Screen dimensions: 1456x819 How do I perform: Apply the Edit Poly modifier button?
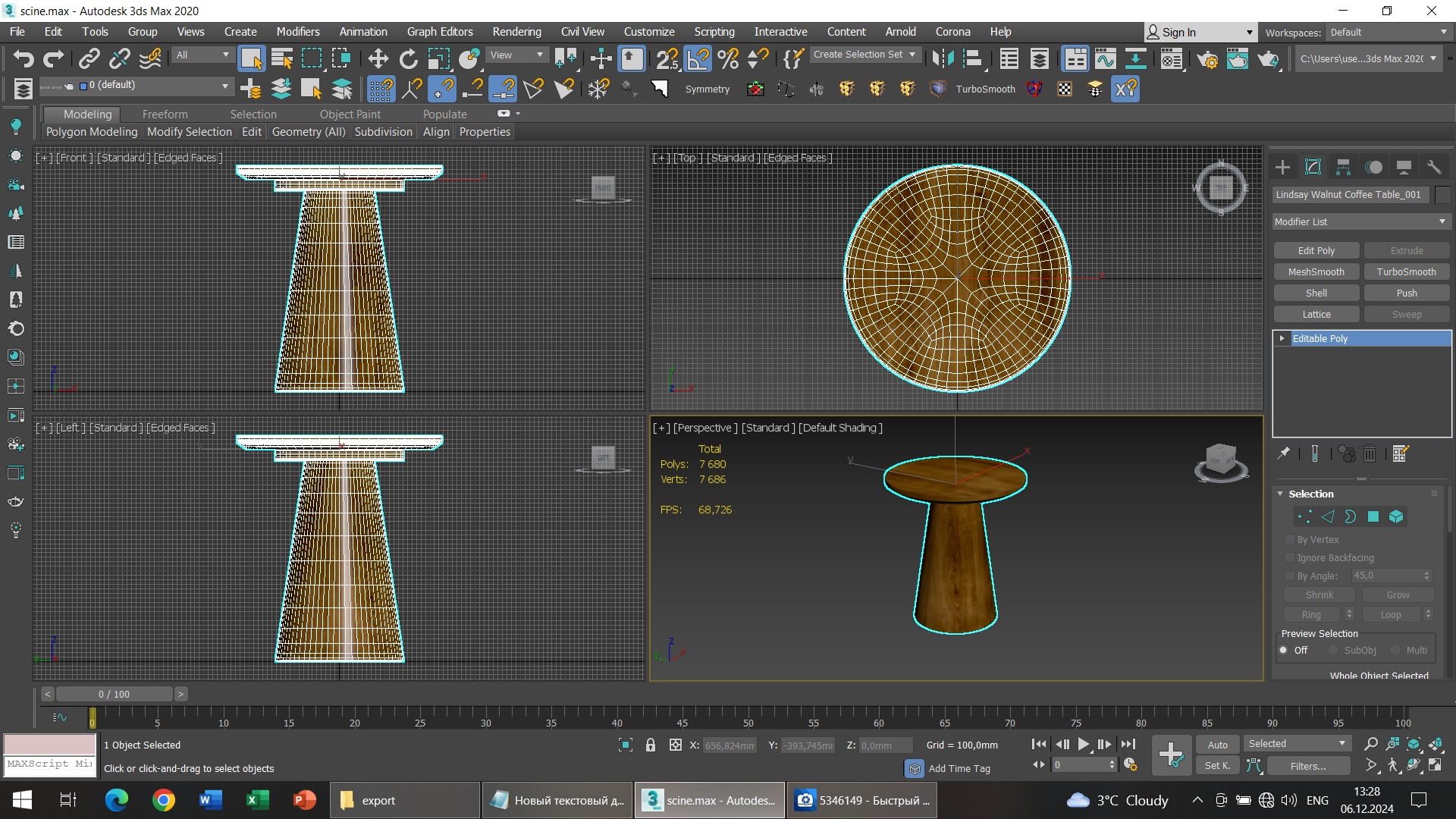(x=1316, y=250)
